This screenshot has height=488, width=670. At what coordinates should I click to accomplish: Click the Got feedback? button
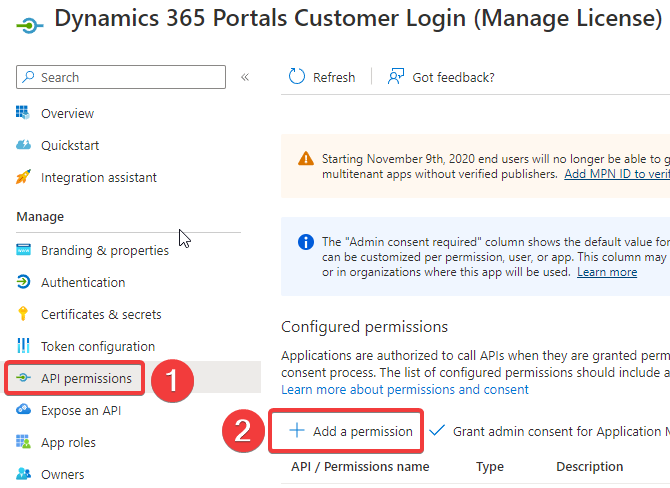[x=441, y=77]
